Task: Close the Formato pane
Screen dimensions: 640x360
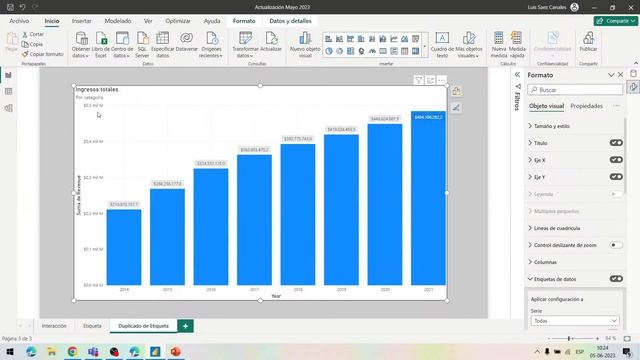Action: (620, 75)
